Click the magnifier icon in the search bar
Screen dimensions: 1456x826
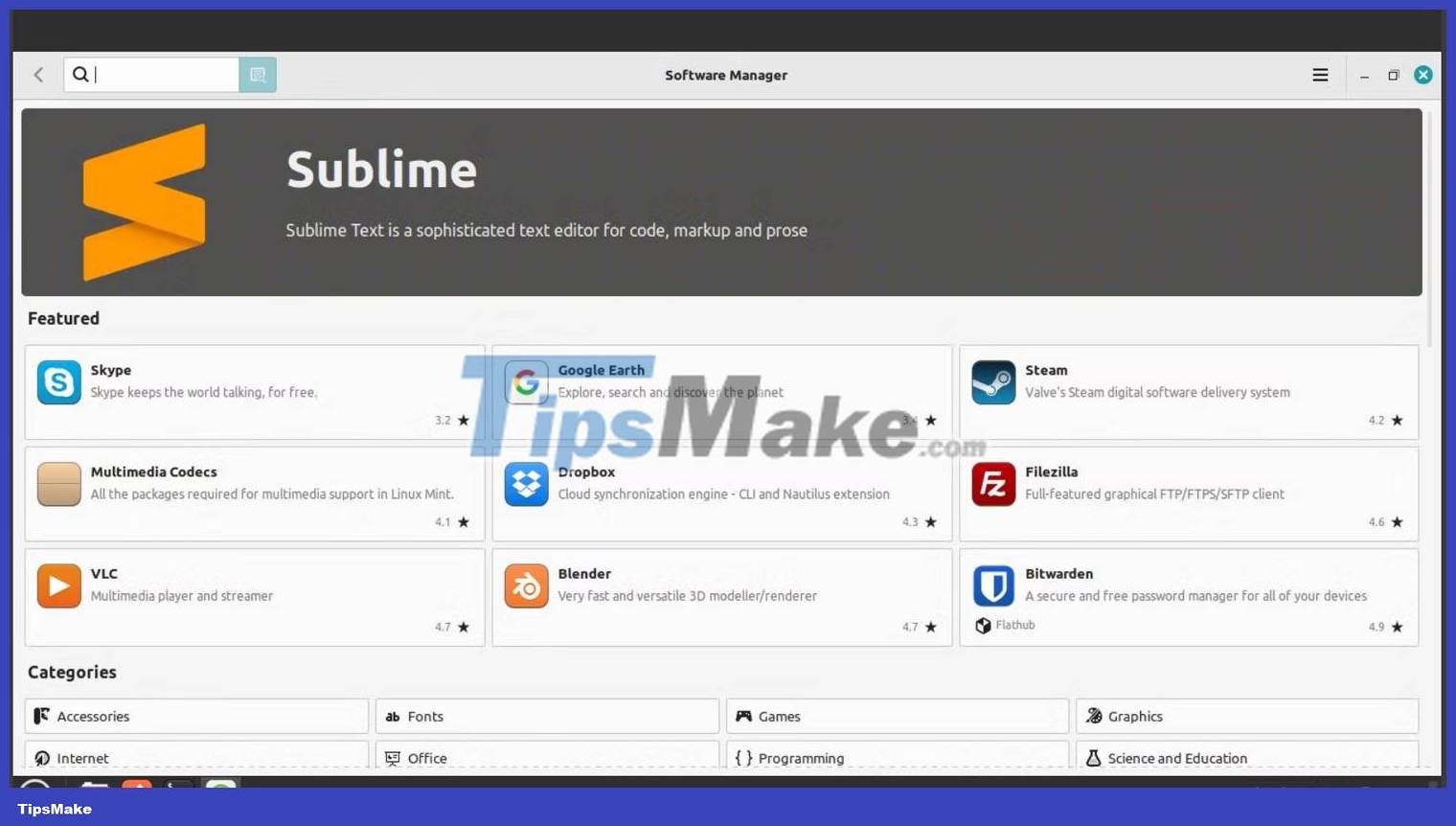[81, 74]
